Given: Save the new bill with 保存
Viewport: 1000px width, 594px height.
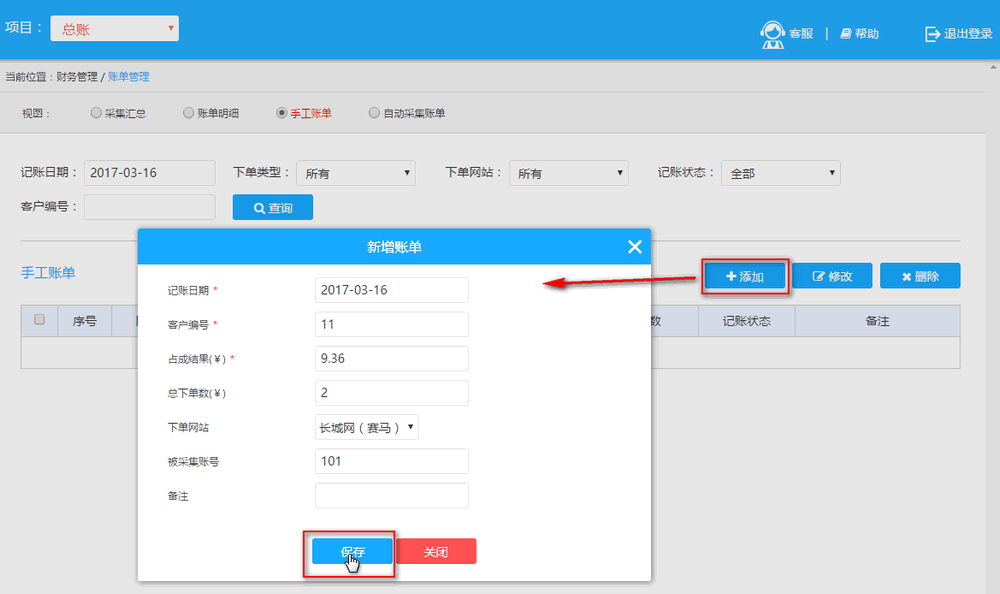Looking at the screenshot, I should (352, 552).
